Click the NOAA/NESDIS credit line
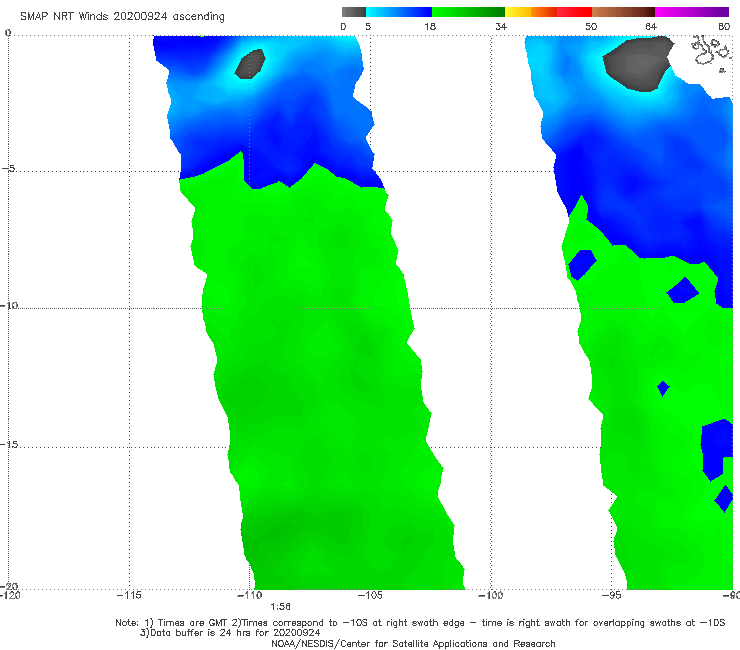Viewport: 740px width, 650px height. 413,643
